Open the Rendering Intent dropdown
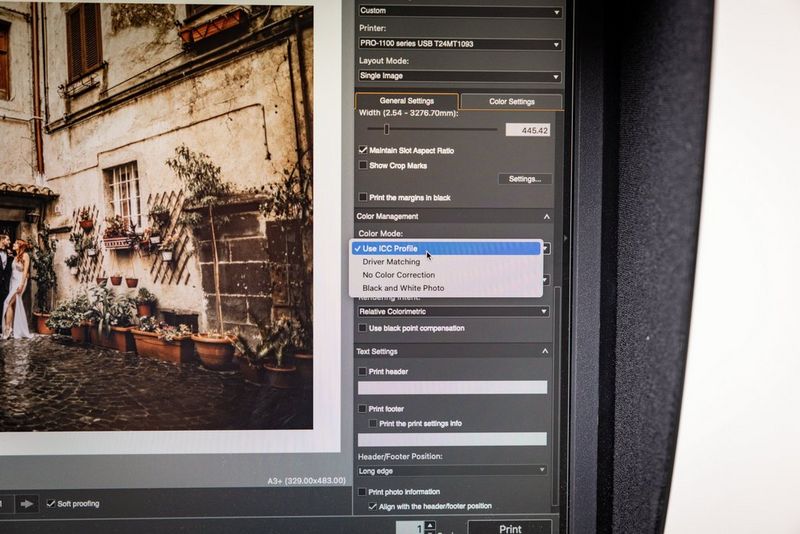 tap(453, 311)
